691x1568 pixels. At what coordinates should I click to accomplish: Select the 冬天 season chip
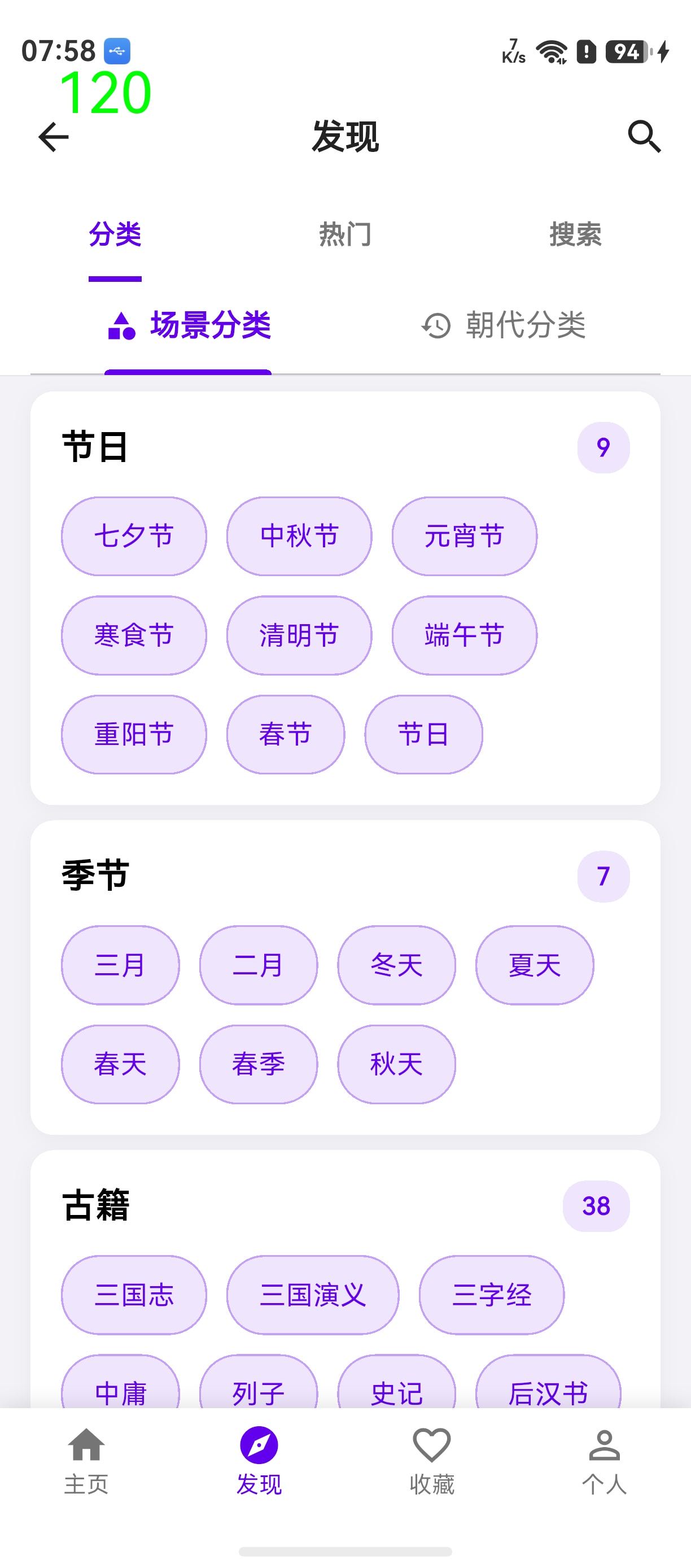click(397, 965)
